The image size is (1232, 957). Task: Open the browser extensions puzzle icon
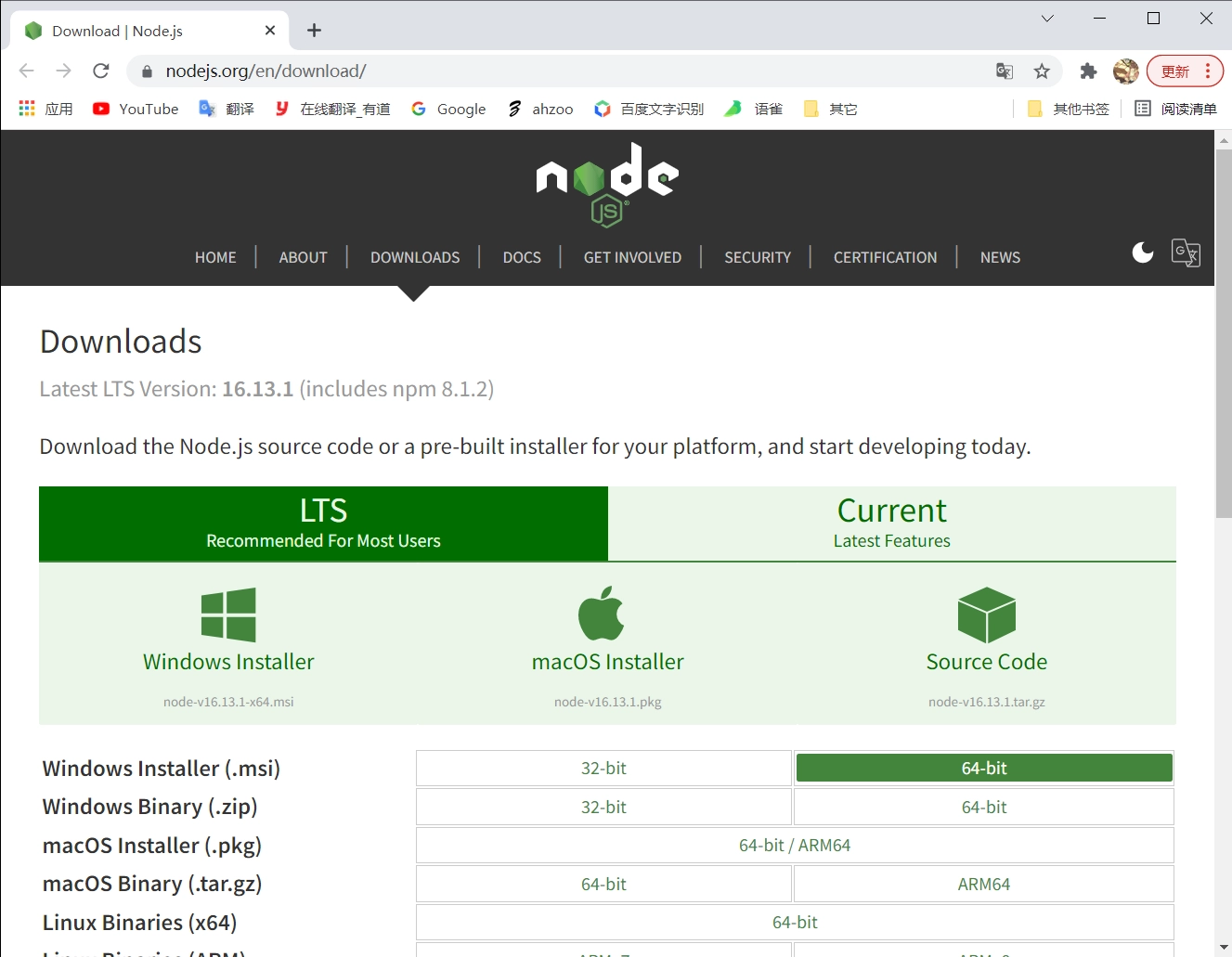click(x=1088, y=71)
